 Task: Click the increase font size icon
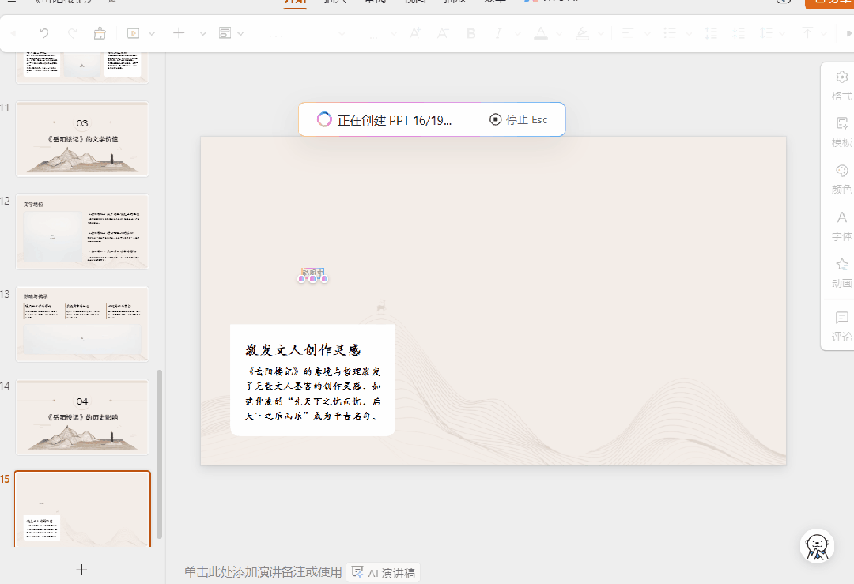point(416,33)
